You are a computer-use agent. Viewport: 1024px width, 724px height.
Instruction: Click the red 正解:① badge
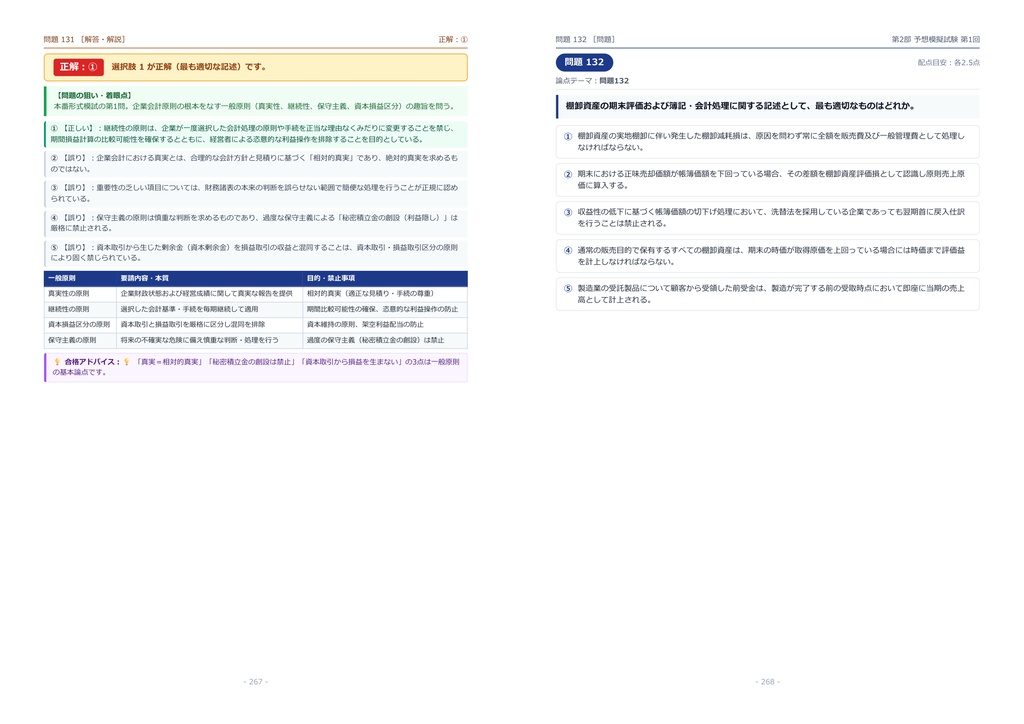[78, 67]
